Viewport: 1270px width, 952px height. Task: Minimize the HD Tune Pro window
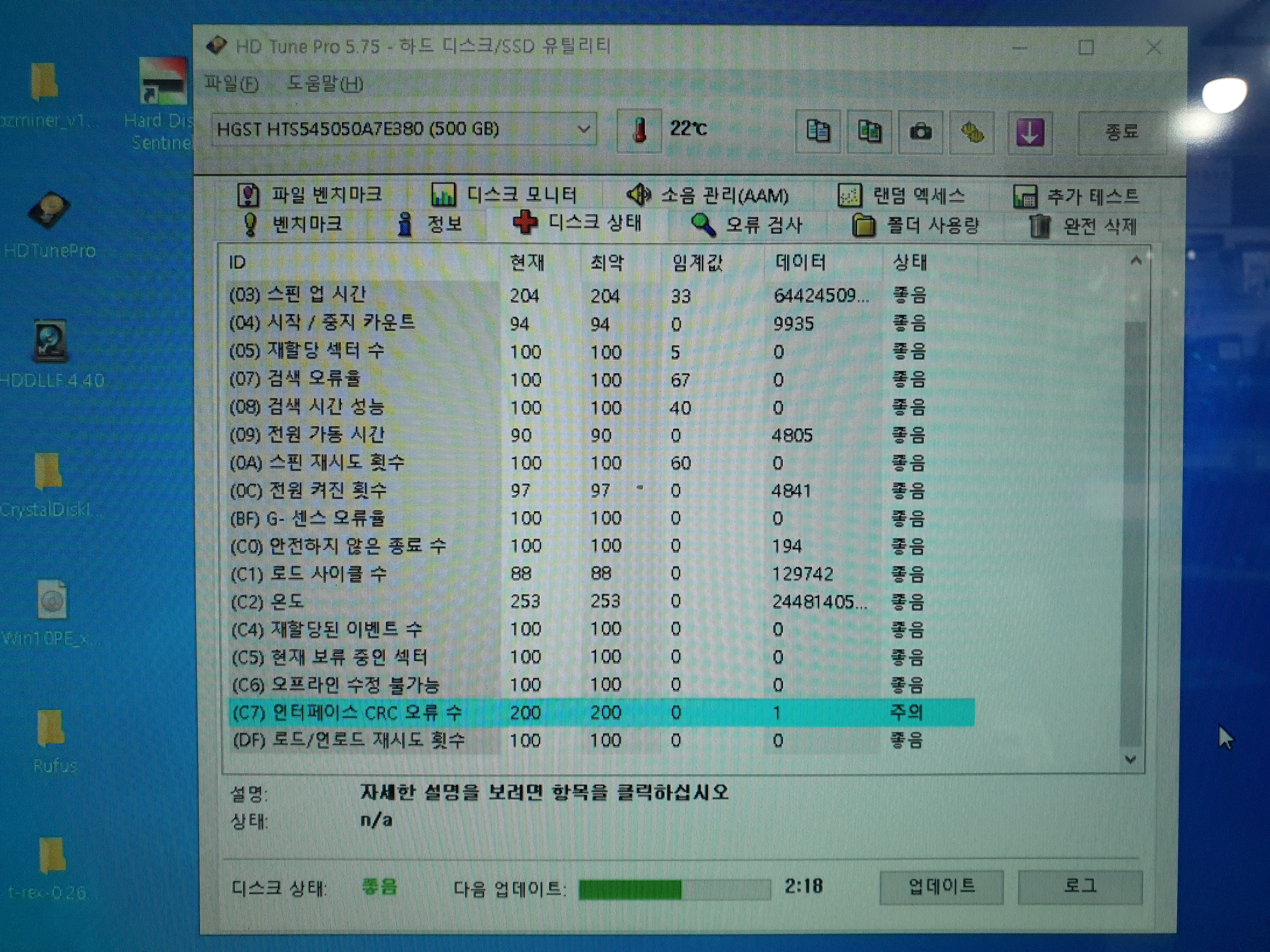tap(1019, 48)
